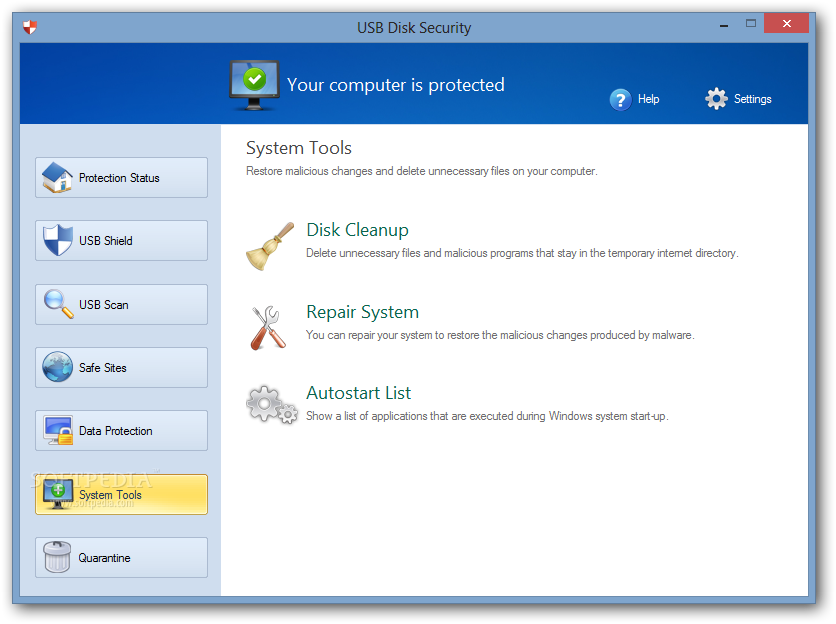
Task: Click the 'Delete unnecessary files' description
Action: [x=522, y=253]
